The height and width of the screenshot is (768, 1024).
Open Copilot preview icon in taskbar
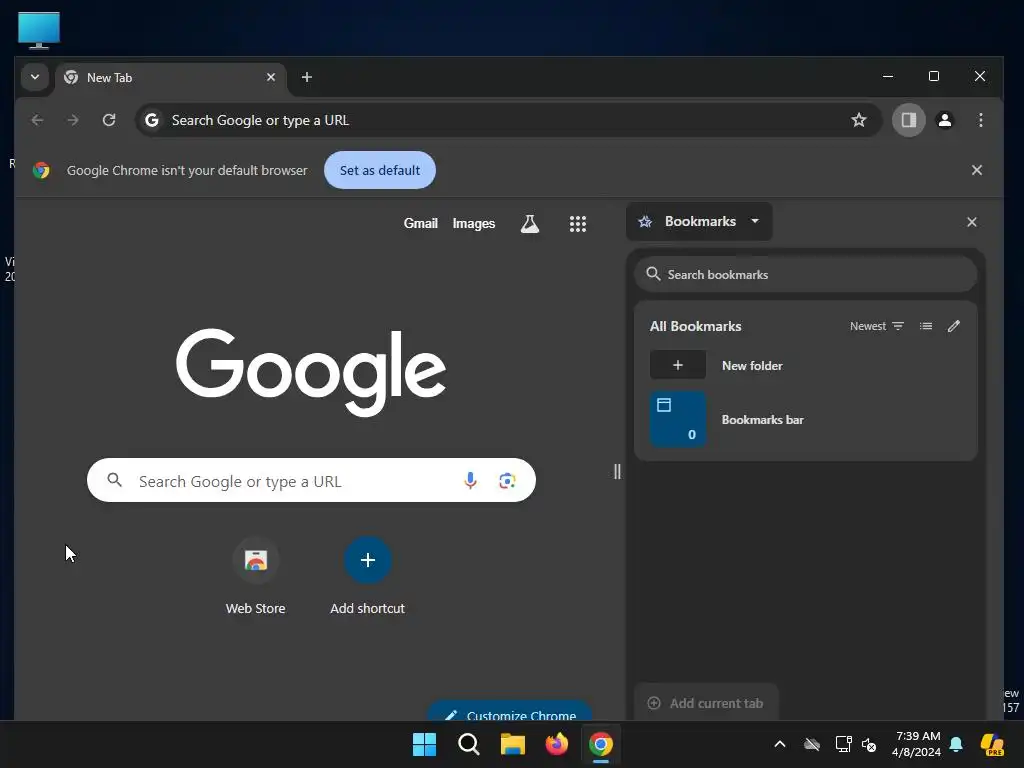992,744
